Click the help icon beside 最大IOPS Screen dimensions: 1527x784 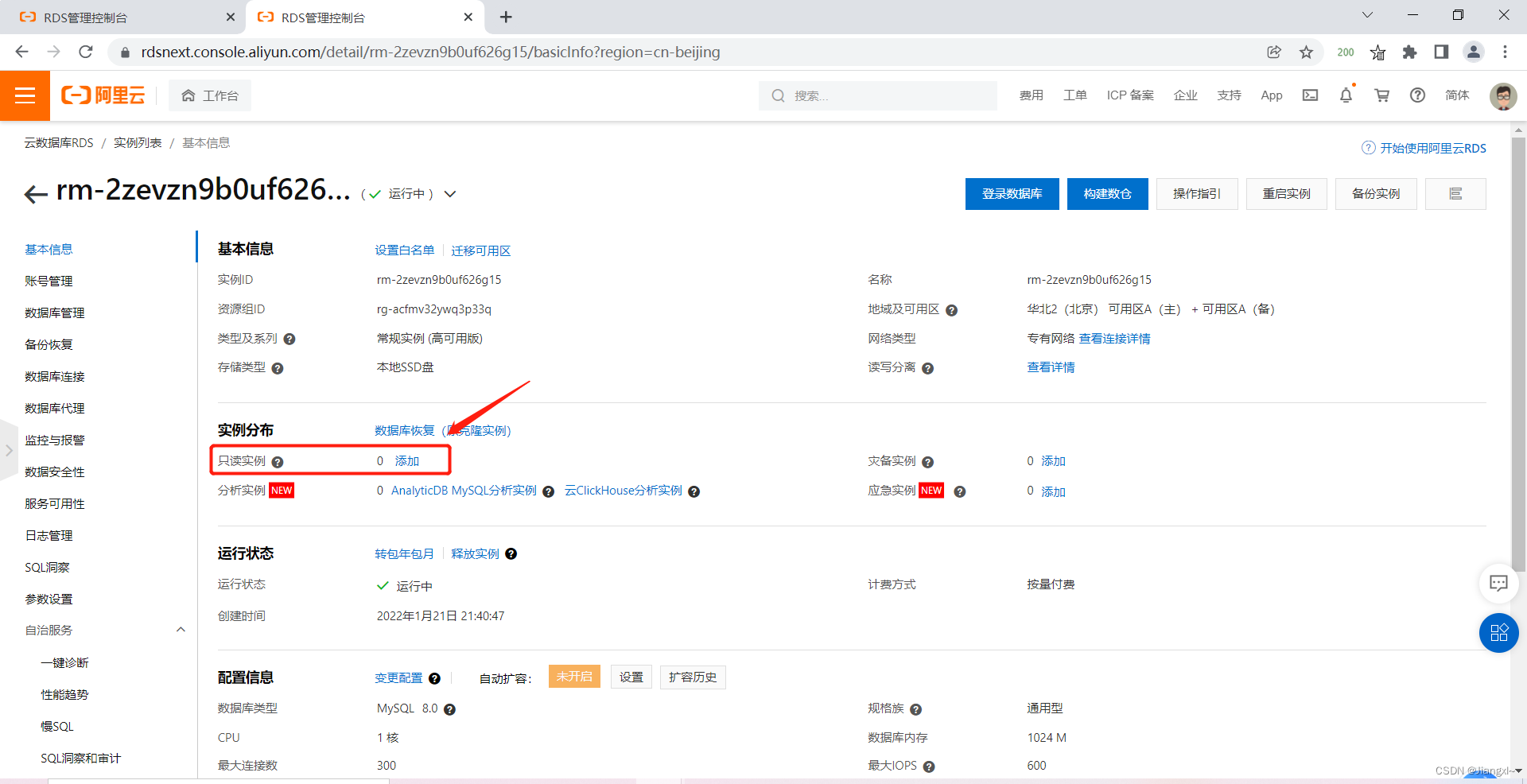929,767
